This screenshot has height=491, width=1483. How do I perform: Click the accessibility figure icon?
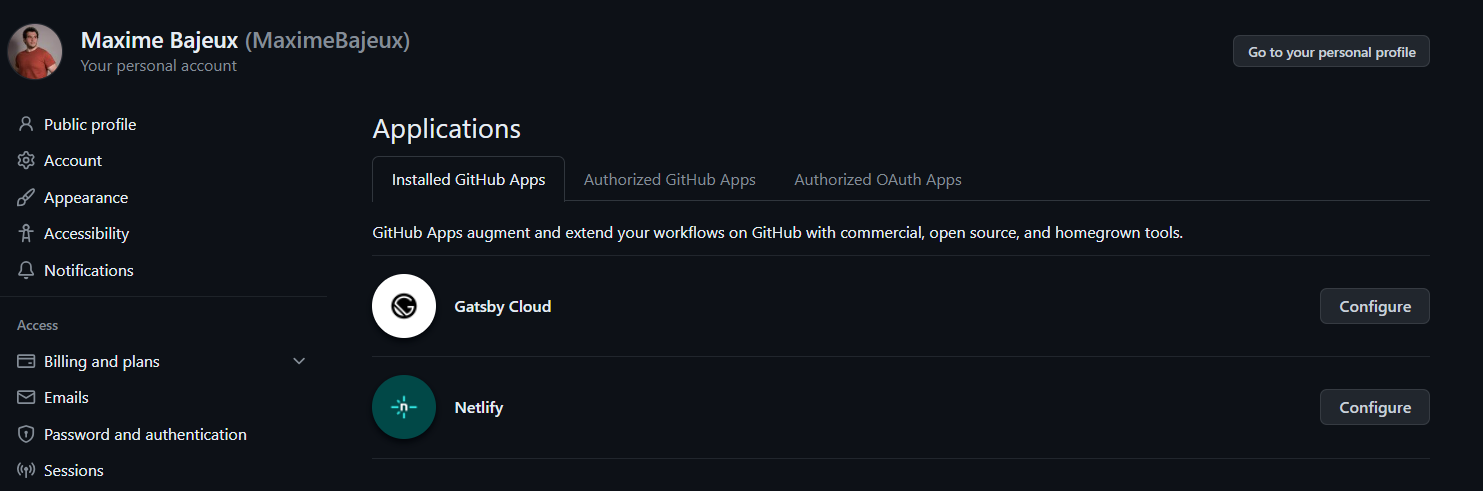click(x=26, y=233)
